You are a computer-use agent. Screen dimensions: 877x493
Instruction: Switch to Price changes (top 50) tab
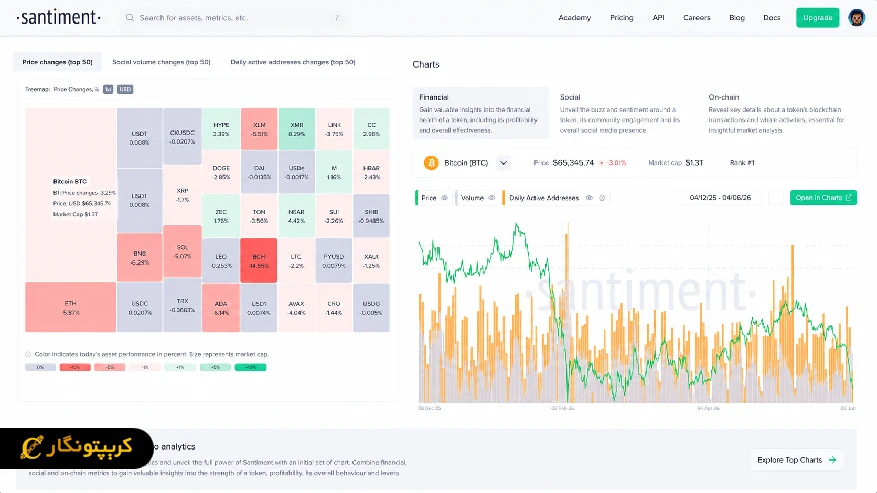tap(57, 62)
